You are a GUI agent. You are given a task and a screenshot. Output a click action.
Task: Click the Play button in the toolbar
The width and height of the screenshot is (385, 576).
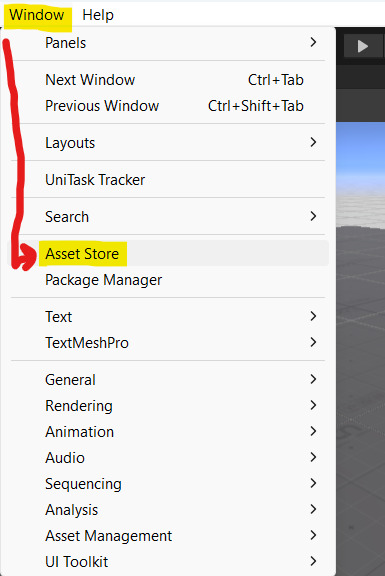pyautogui.click(x=363, y=46)
